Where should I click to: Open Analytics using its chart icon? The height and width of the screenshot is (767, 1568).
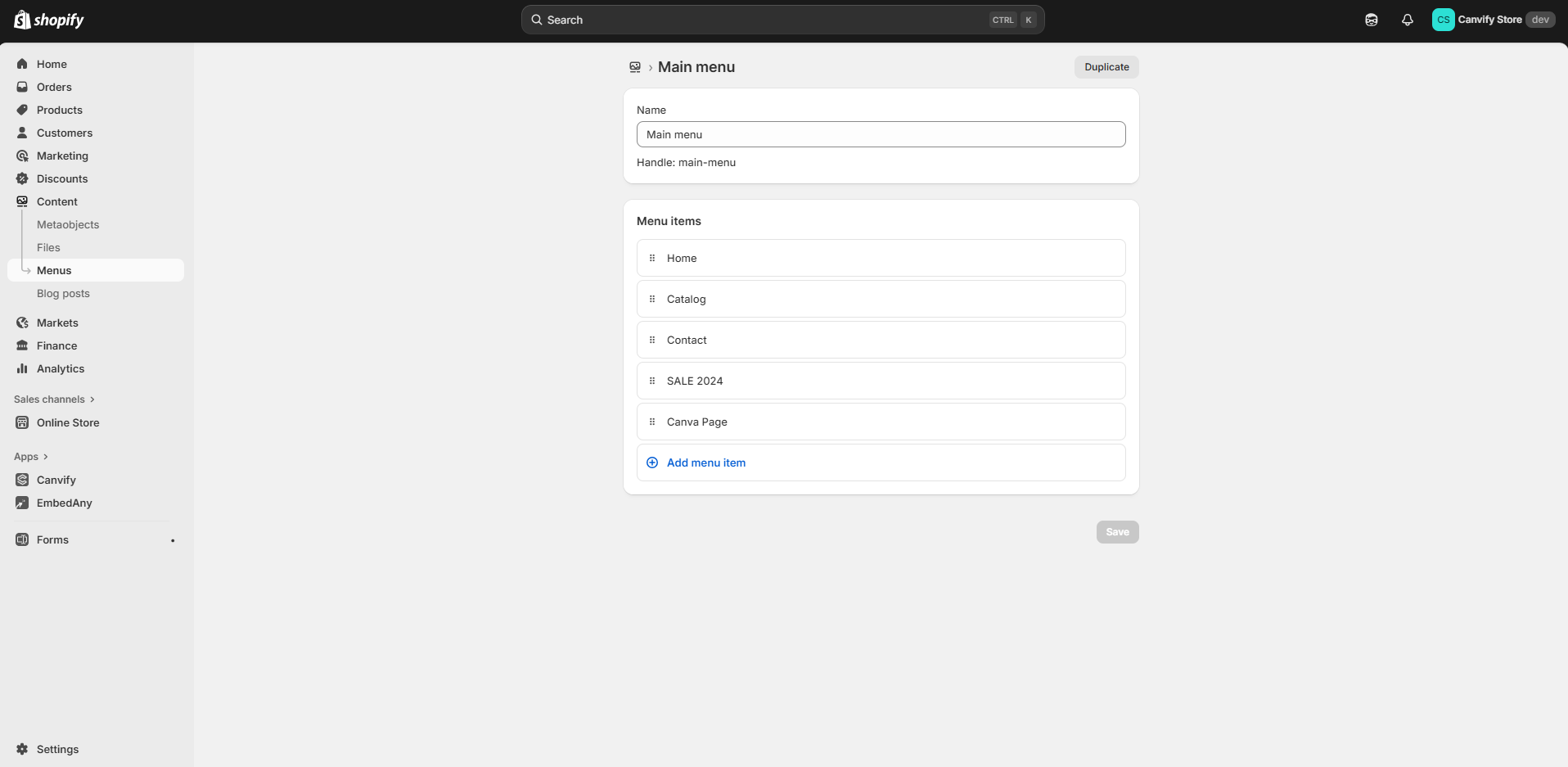[x=22, y=368]
